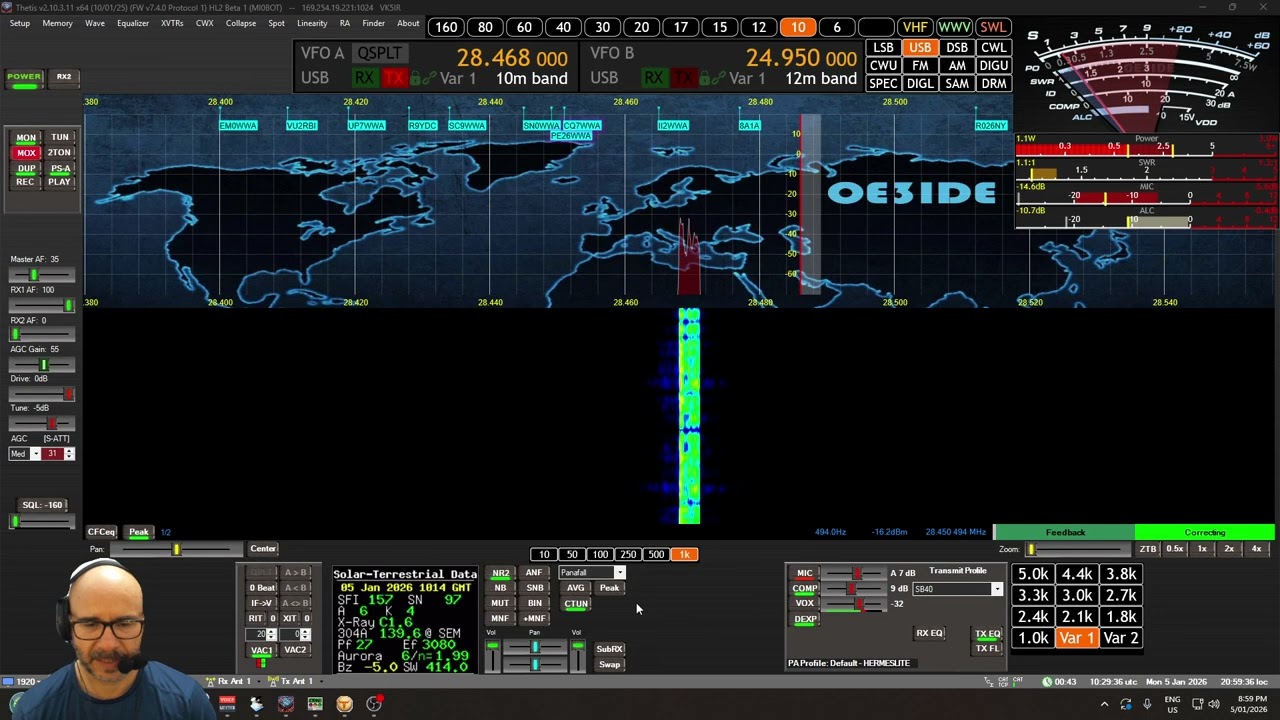Click the Thetis title bar icon
Viewport: 1280px width, 720px height.
7,7
